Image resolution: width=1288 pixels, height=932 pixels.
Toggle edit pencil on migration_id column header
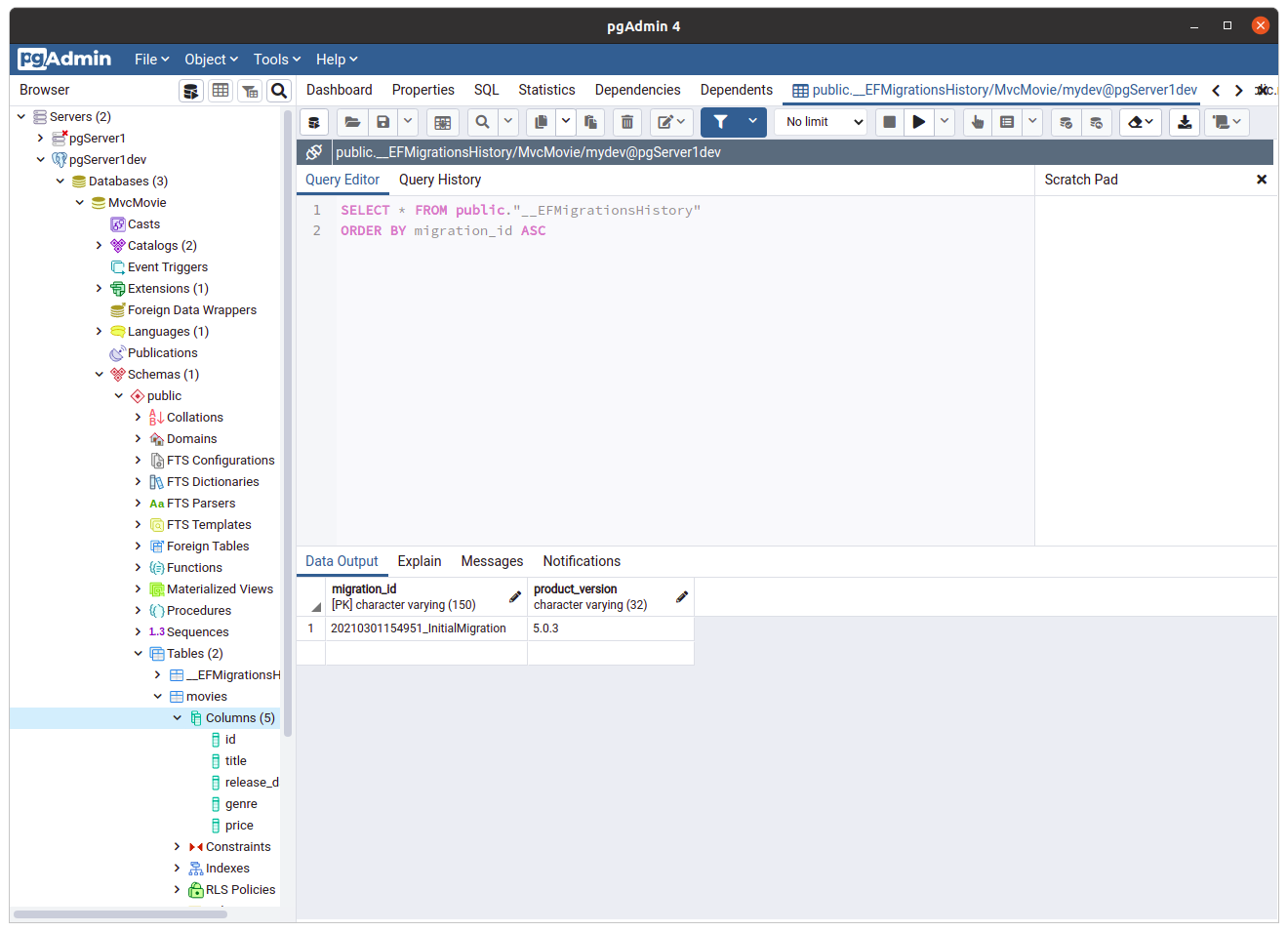(515, 596)
